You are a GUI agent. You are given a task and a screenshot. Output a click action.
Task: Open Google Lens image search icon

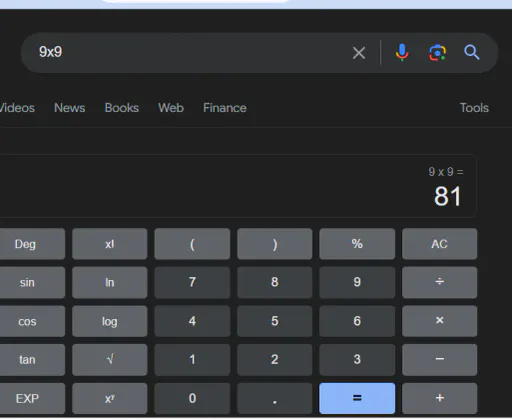(437, 53)
